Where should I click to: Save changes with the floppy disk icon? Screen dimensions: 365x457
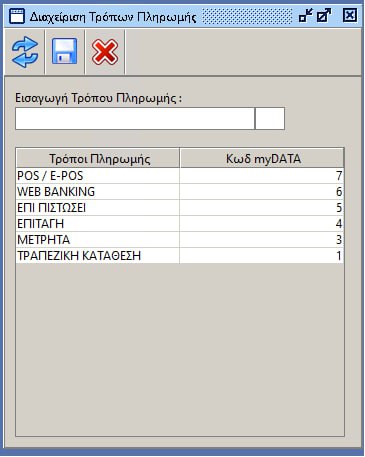(x=65, y=51)
